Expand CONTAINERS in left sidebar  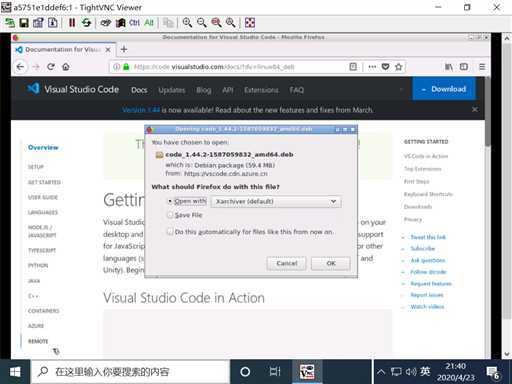click(44, 311)
